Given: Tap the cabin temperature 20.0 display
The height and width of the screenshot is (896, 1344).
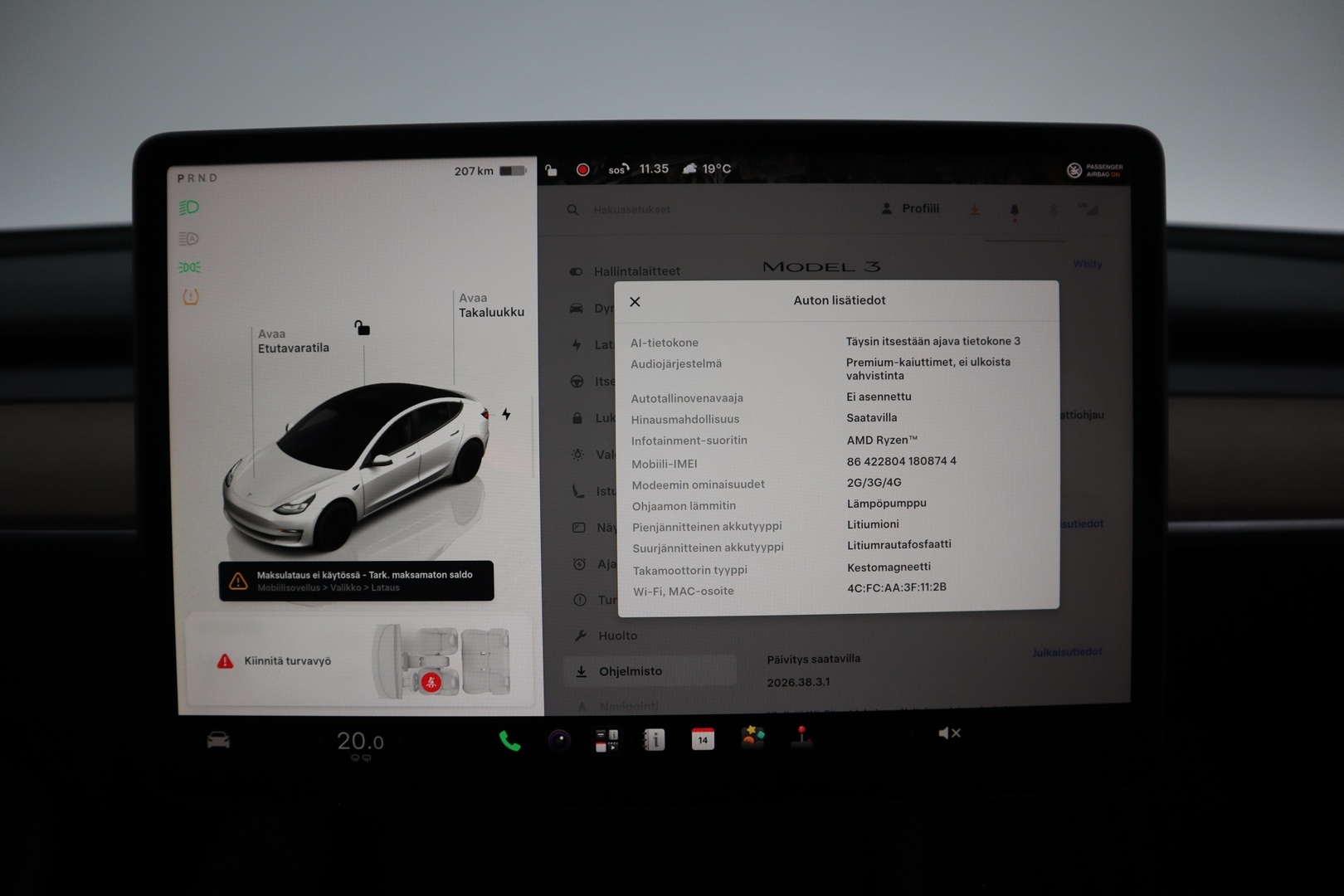Looking at the screenshot, I should (360, 741).
